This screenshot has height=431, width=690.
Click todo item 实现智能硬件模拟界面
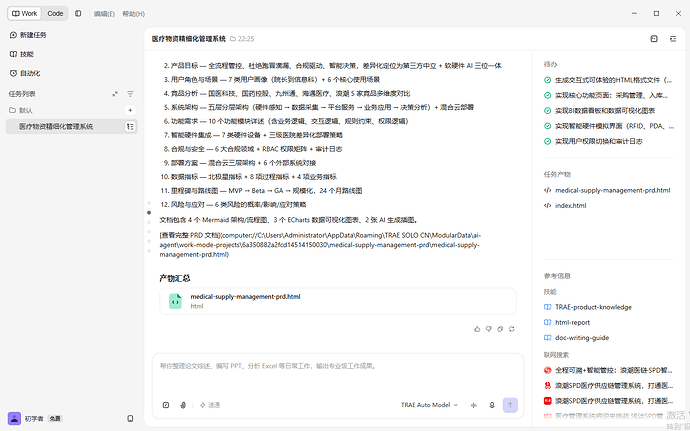coord(609,126)
